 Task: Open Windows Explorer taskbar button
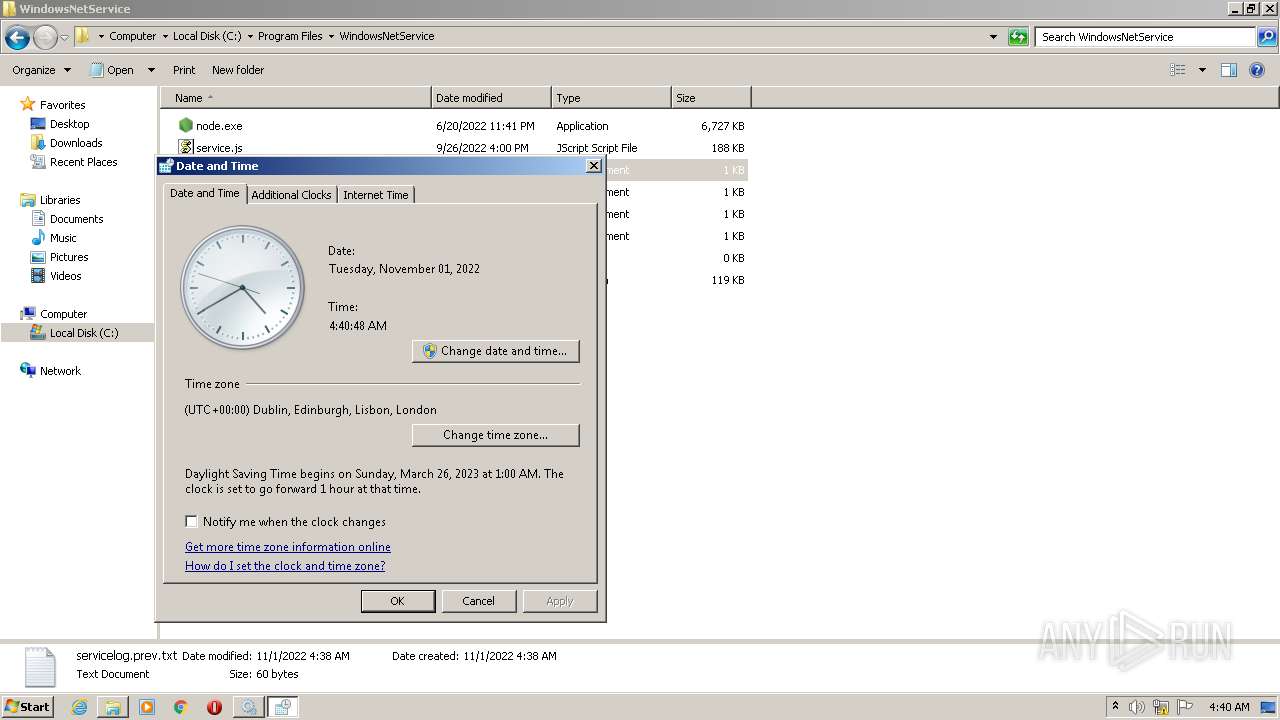point(113,707)
